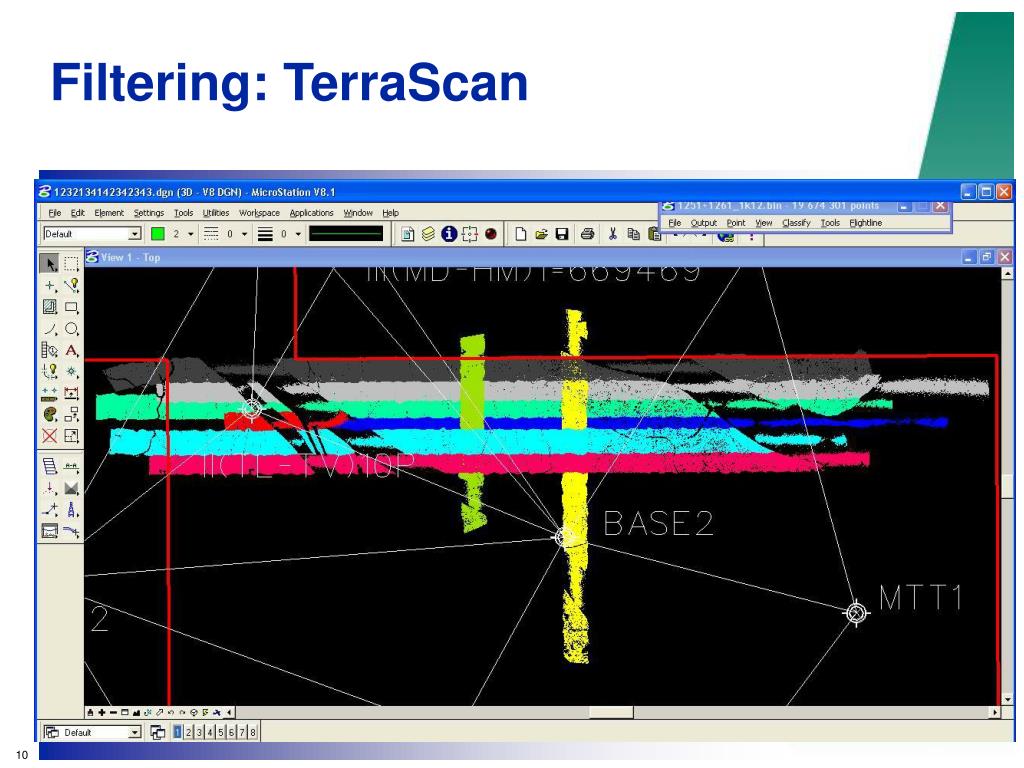Open the Groups tool with lightbulb
This screenshot has width=1024, height=768.
[50, 372]
